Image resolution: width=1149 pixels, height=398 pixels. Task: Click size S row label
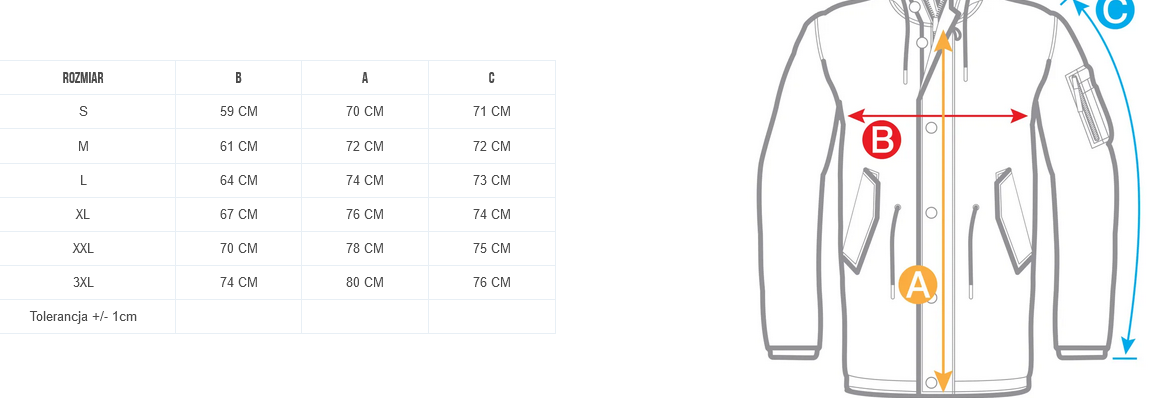[83, 111]
